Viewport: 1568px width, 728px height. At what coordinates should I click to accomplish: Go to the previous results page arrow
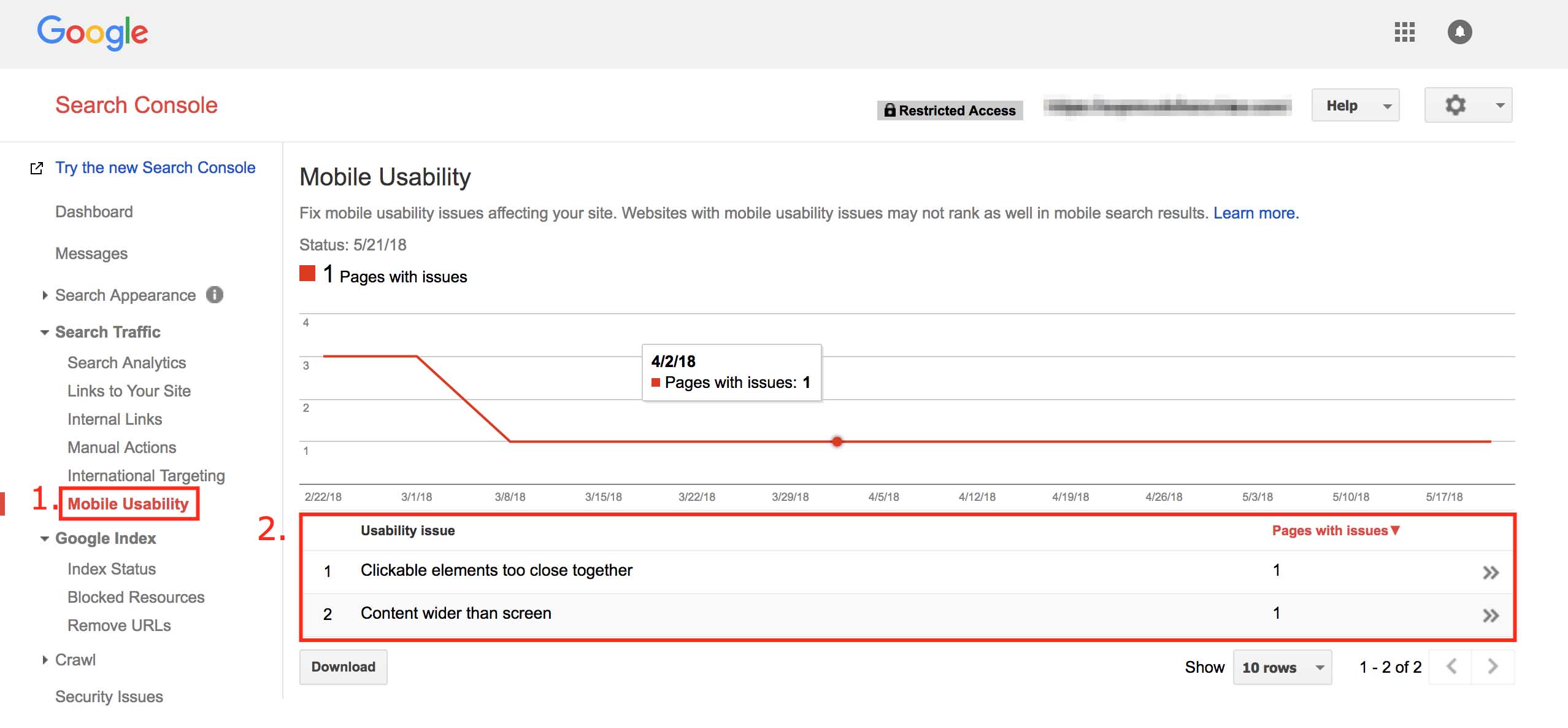point(1451,667)
